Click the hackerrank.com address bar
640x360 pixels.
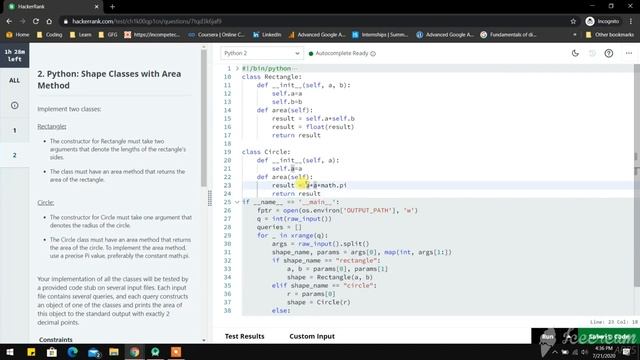pyautogui.click(x=314, y=21)
